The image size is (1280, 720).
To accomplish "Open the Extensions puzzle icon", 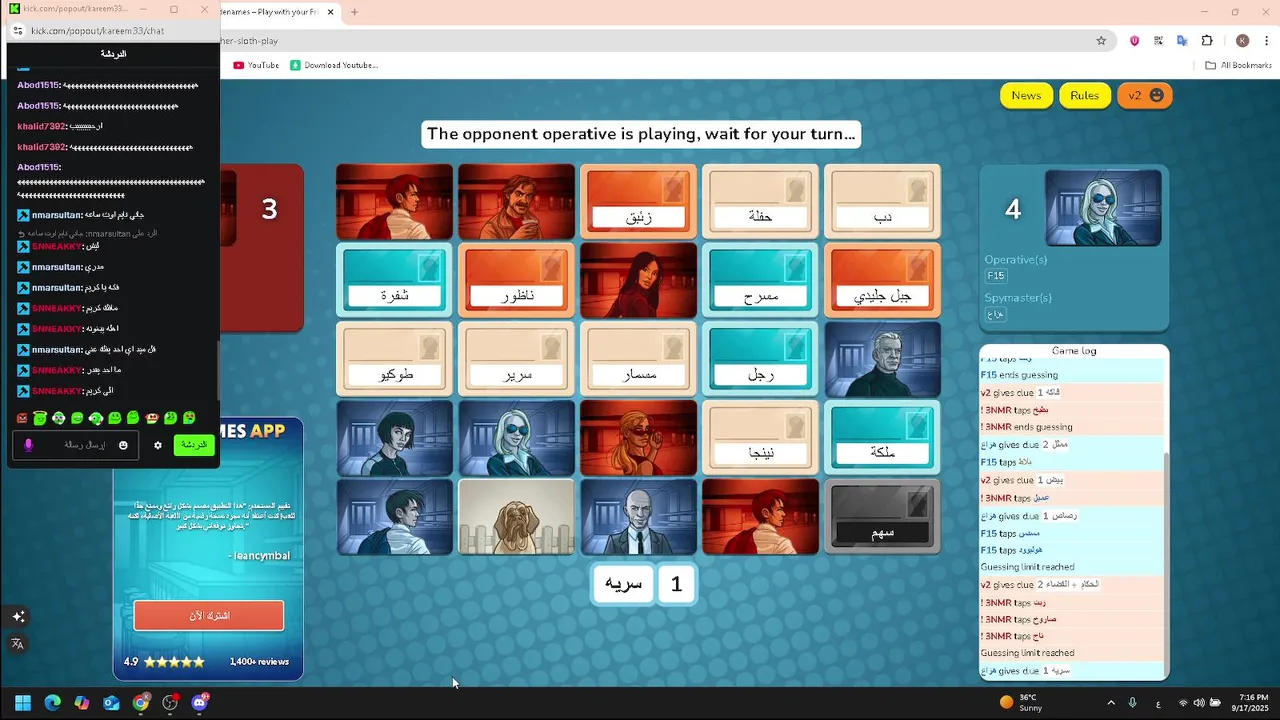I will point(1206,41).
